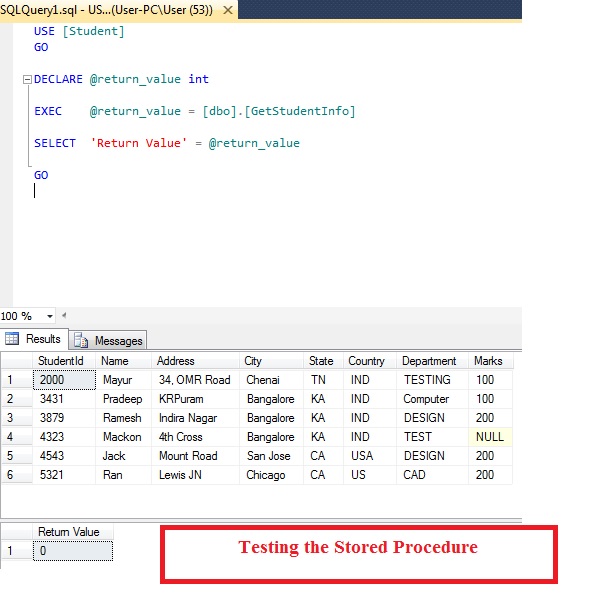The width and height of the screenshot is (606, 595).
Task: Click the Name column header
Action: (x=123, y=361)
